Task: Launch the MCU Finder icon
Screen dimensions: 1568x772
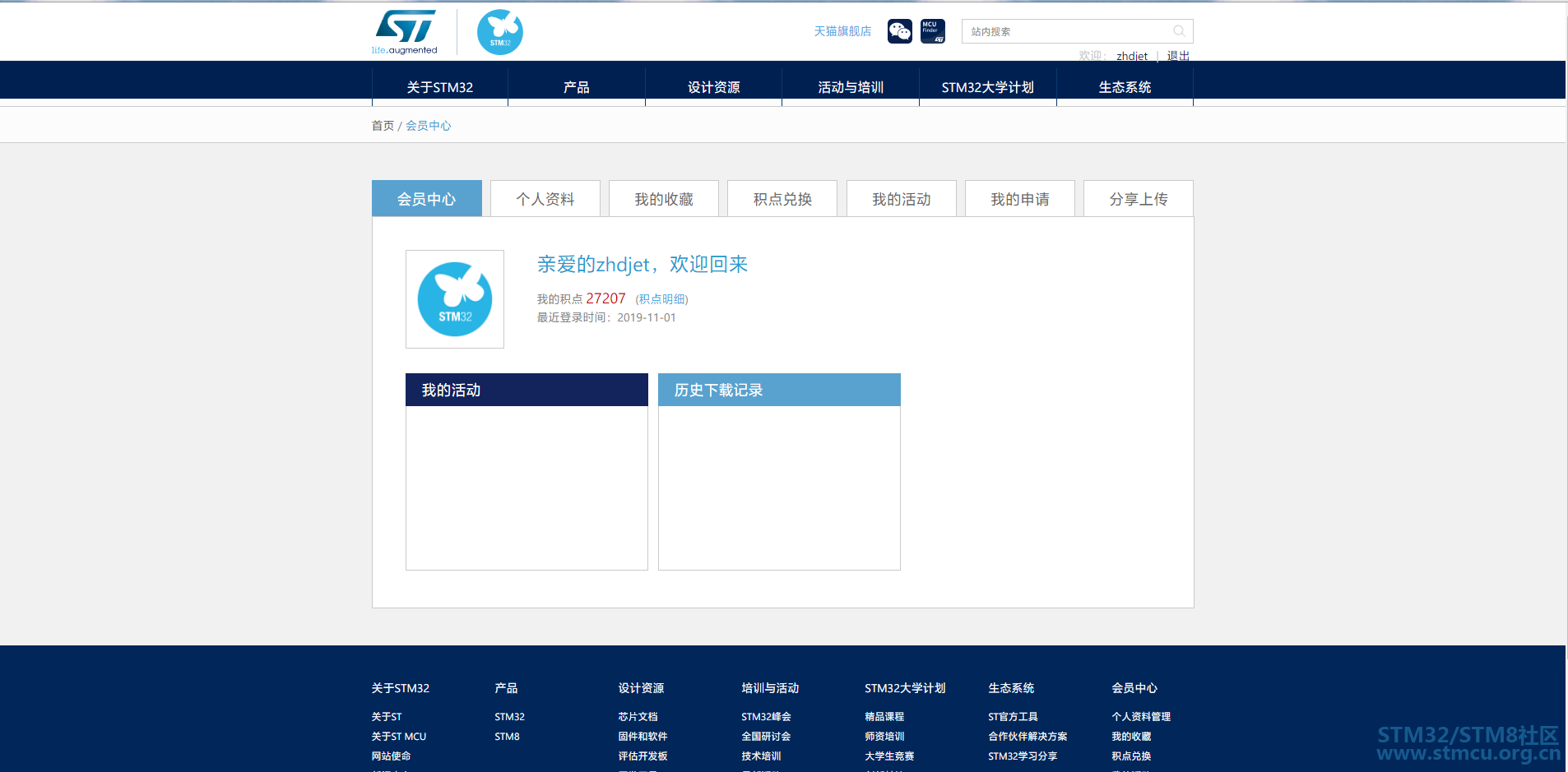Action: pos(933,31)
